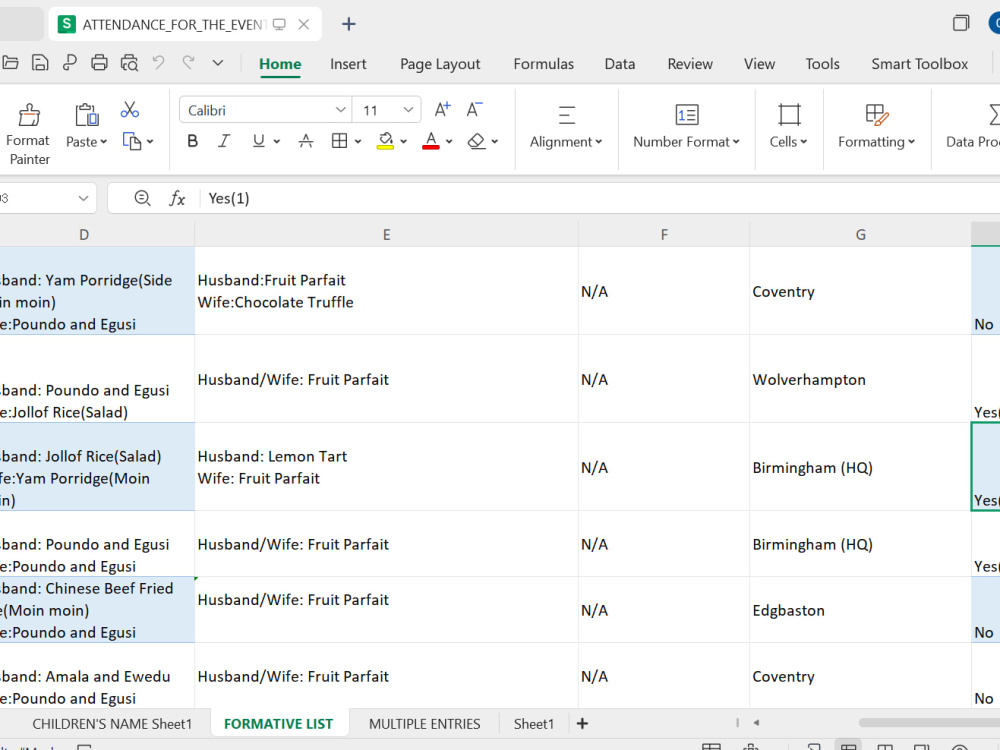Open the Paste options menu
This screenshot has width=1000, height=750.
pyautogui.click(x=87, y=142)
